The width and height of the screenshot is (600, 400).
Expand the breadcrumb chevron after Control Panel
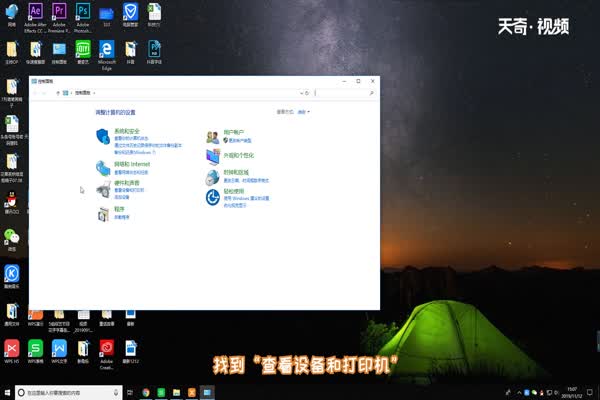(x=94, y=93)
